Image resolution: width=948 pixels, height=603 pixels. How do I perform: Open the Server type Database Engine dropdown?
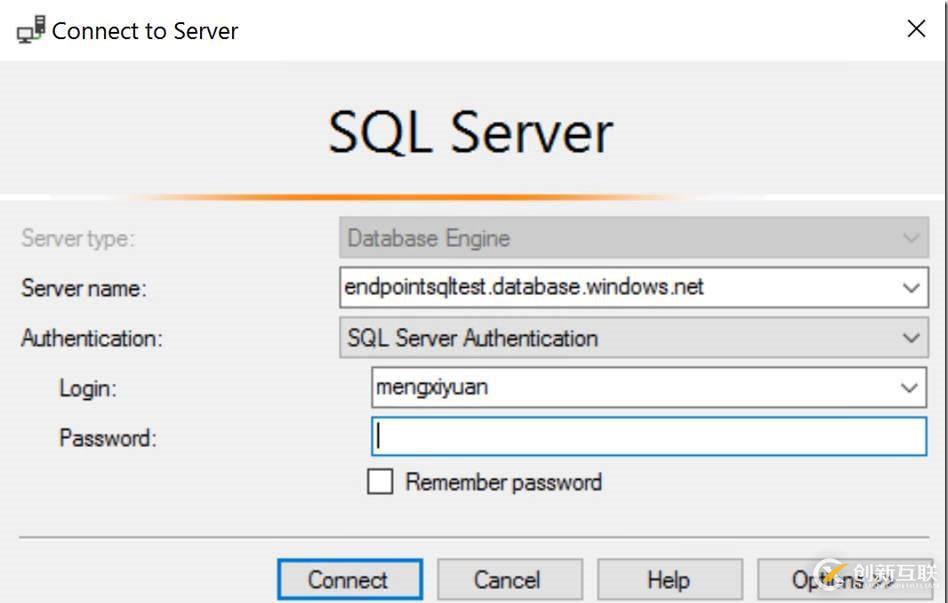coord(634,238)
